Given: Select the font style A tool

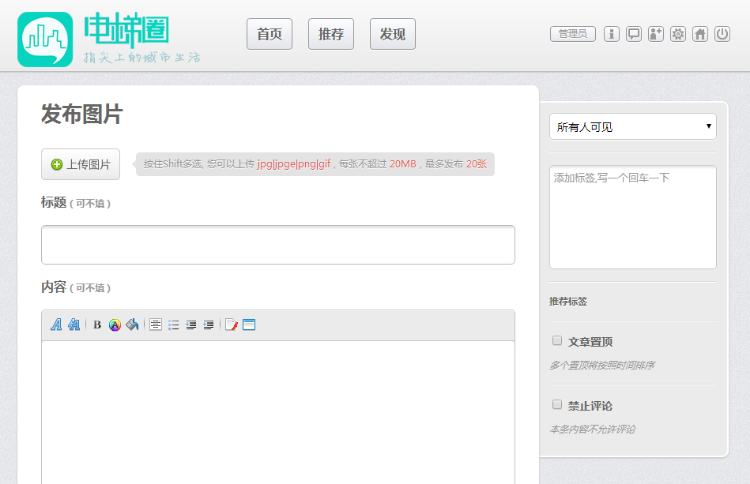Looking at the screenshot, I should click(x=56, y=325).
